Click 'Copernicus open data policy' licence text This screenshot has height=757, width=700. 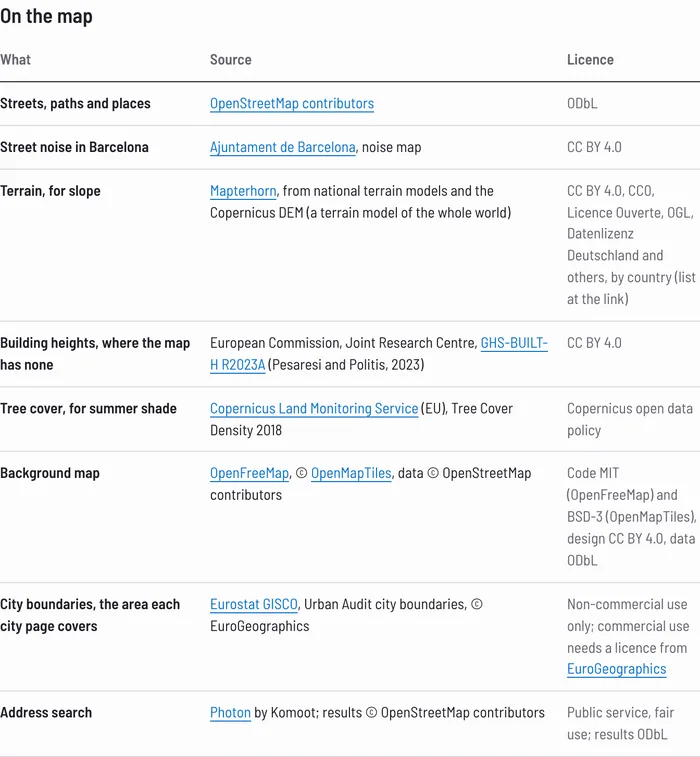(630, 419)
